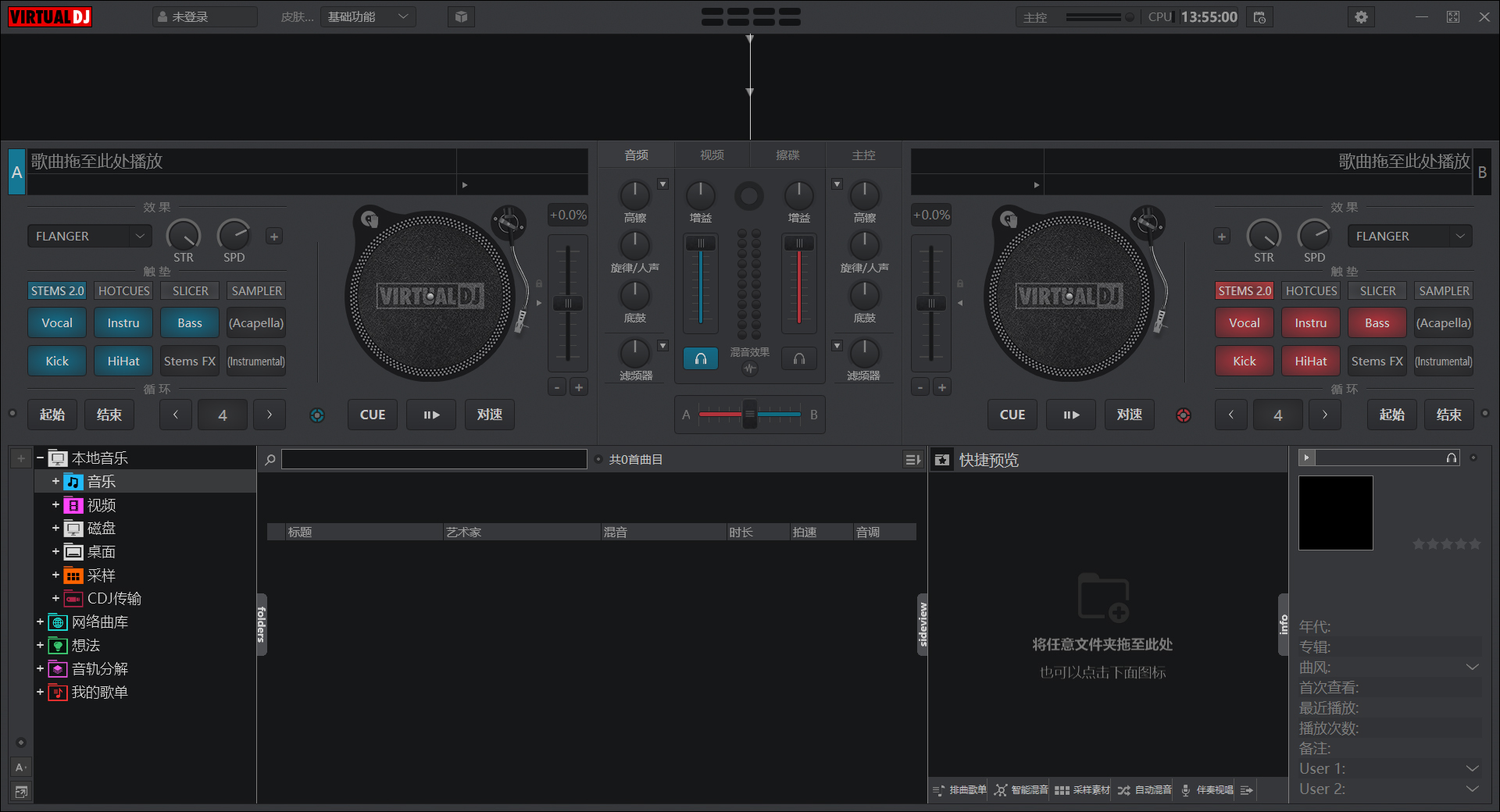This screenshot has height=812, width=1500.
Task: Click the search magnifier icon in browser
Action: click(270, 460)
